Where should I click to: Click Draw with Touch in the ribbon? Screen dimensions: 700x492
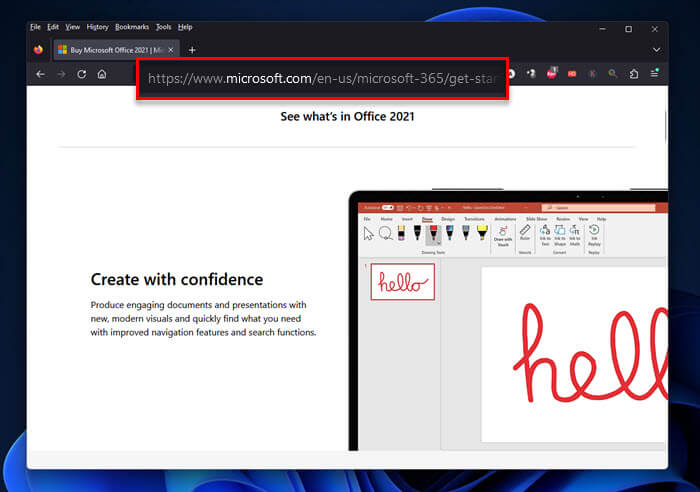pyautogui.click(x=503, y=237)
